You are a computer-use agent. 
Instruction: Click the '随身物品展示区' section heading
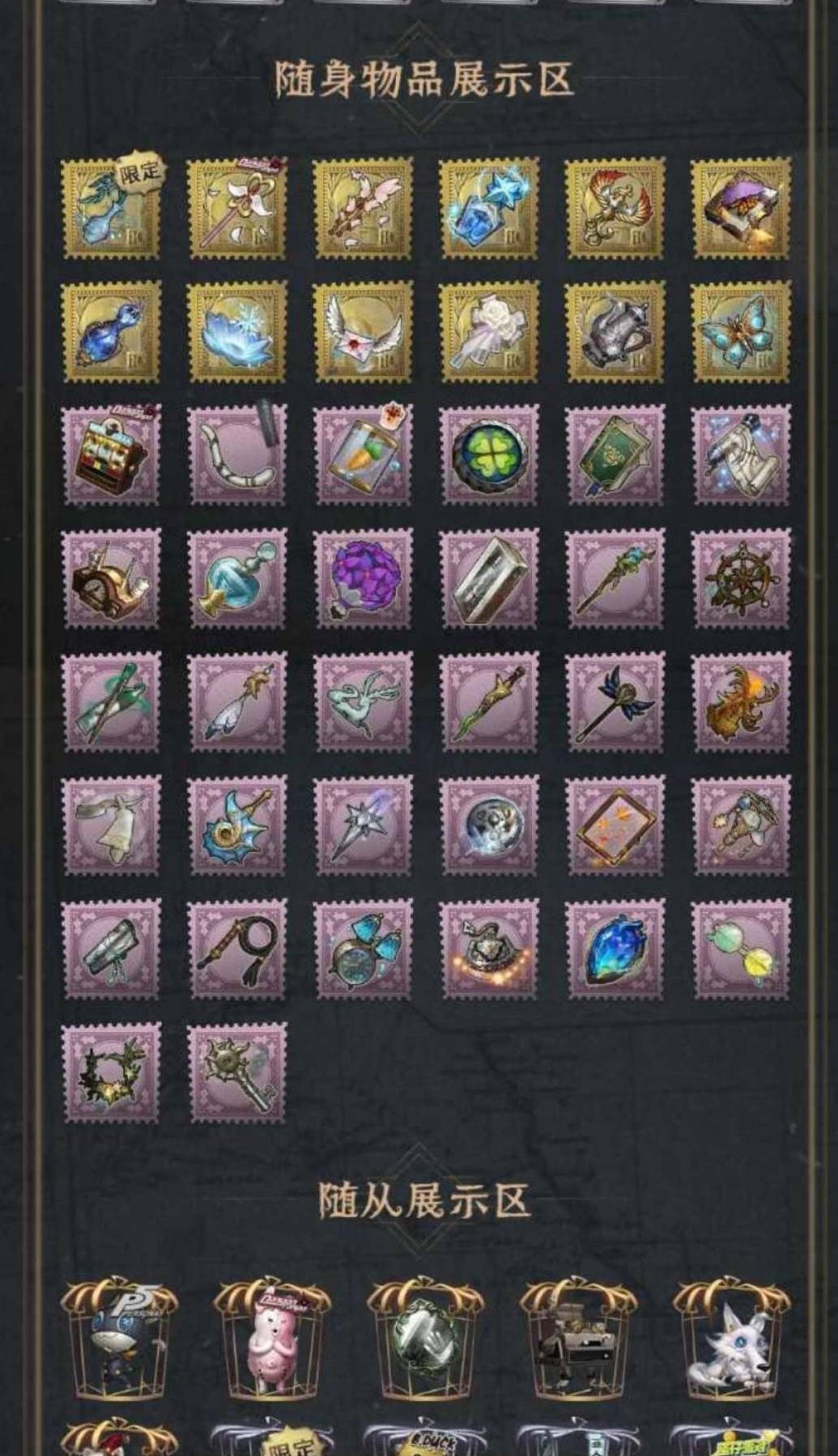tap(424, 79)
